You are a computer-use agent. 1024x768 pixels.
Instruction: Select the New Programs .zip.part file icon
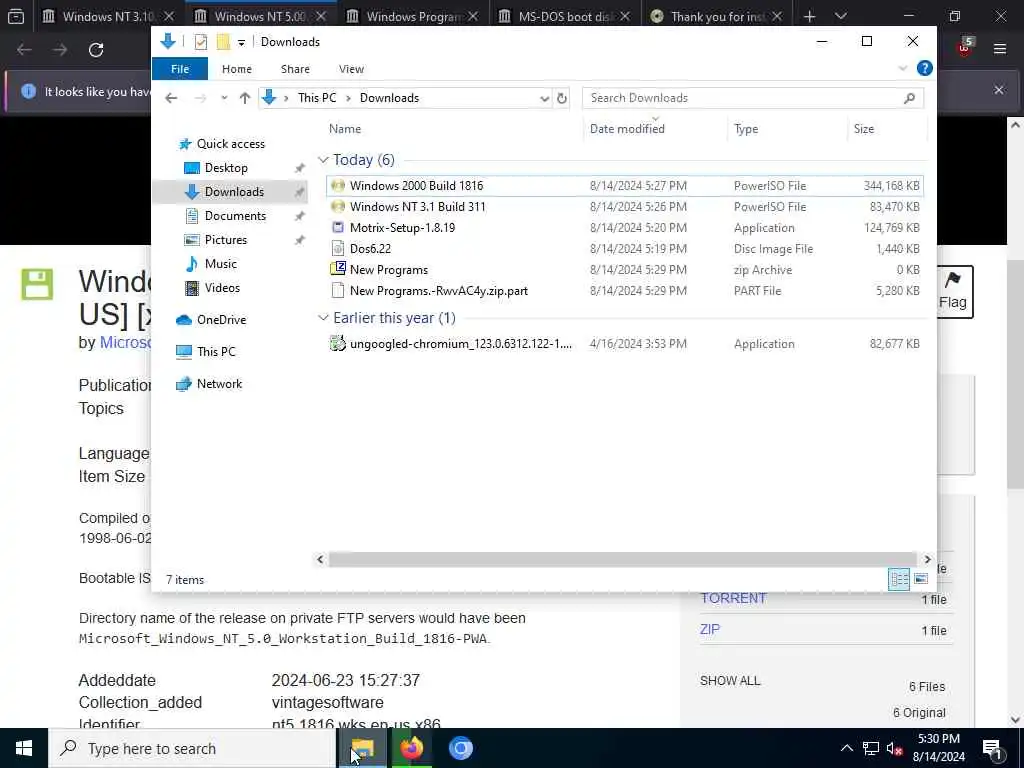click(338, 291)
